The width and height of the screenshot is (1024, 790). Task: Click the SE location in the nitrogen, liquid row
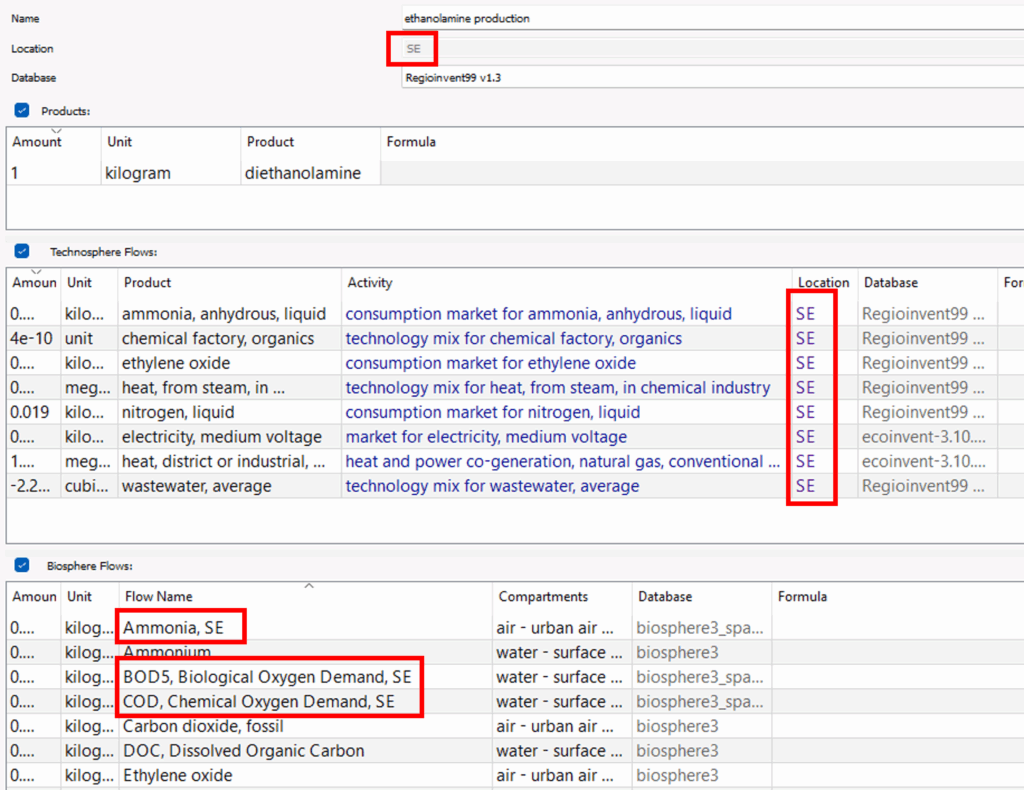point(805,413)
